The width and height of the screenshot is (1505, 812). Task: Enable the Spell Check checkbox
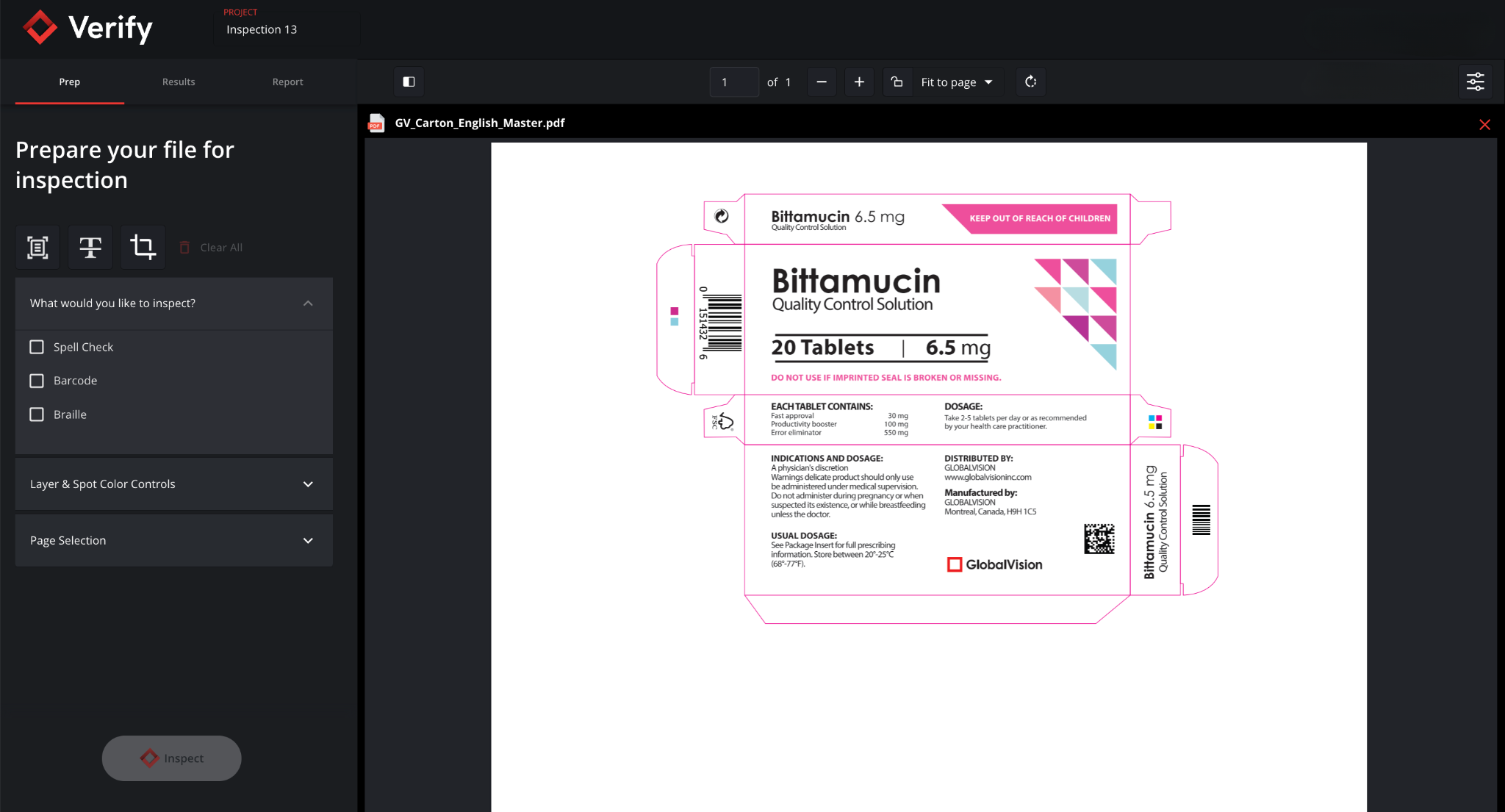[x=37, y=347]
